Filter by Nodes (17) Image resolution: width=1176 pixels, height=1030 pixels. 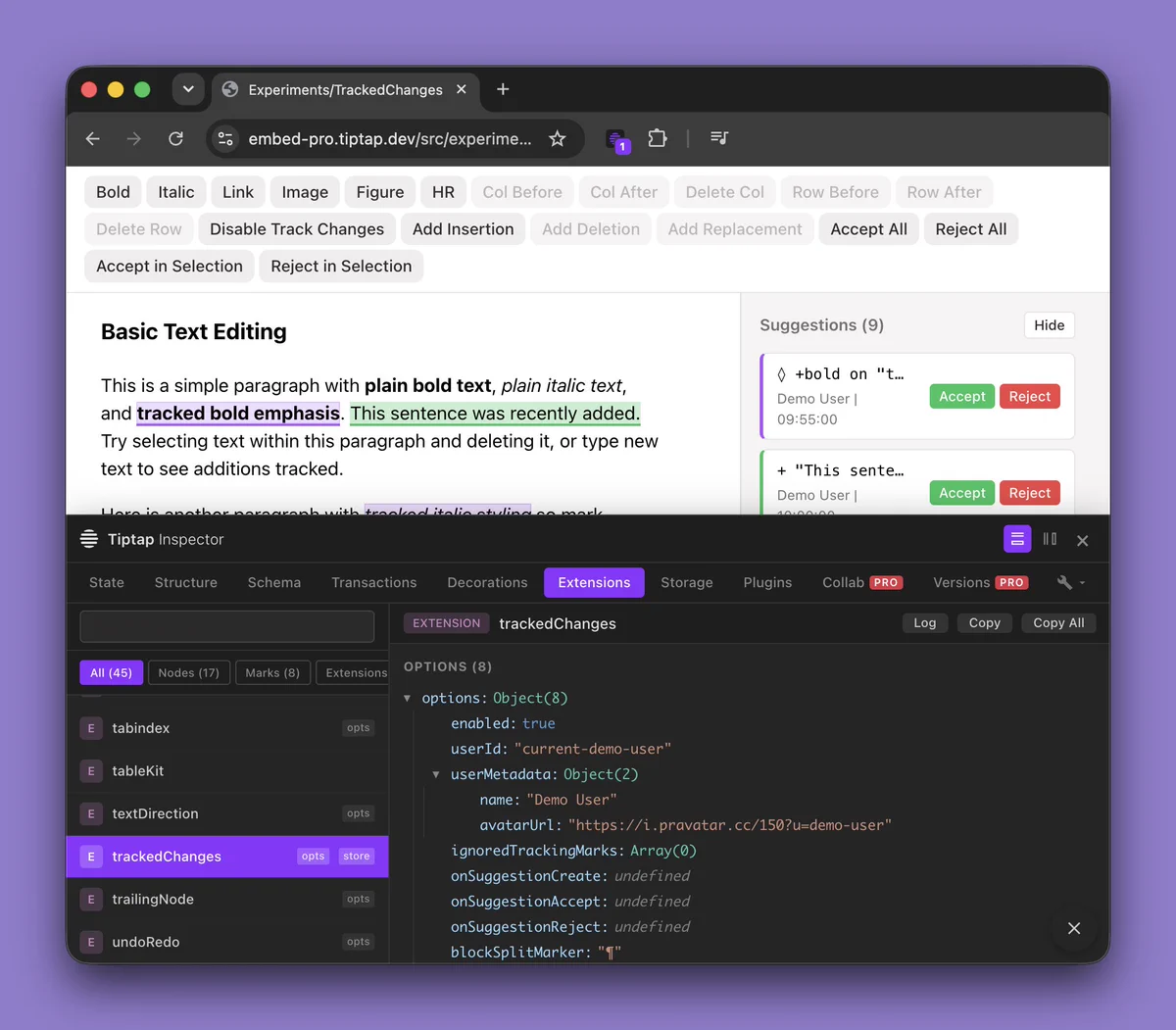pos(189,672)
